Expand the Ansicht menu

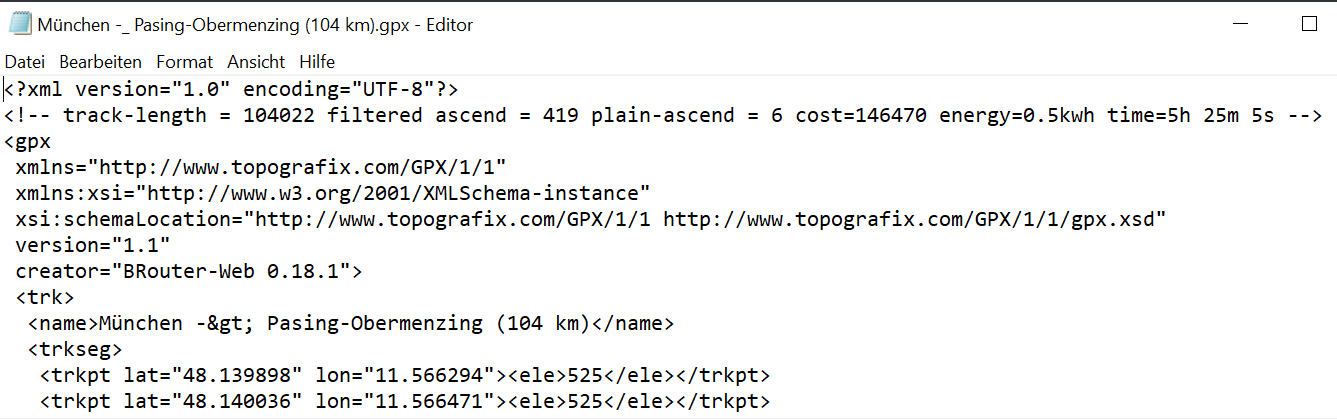(x=256, y=61)
